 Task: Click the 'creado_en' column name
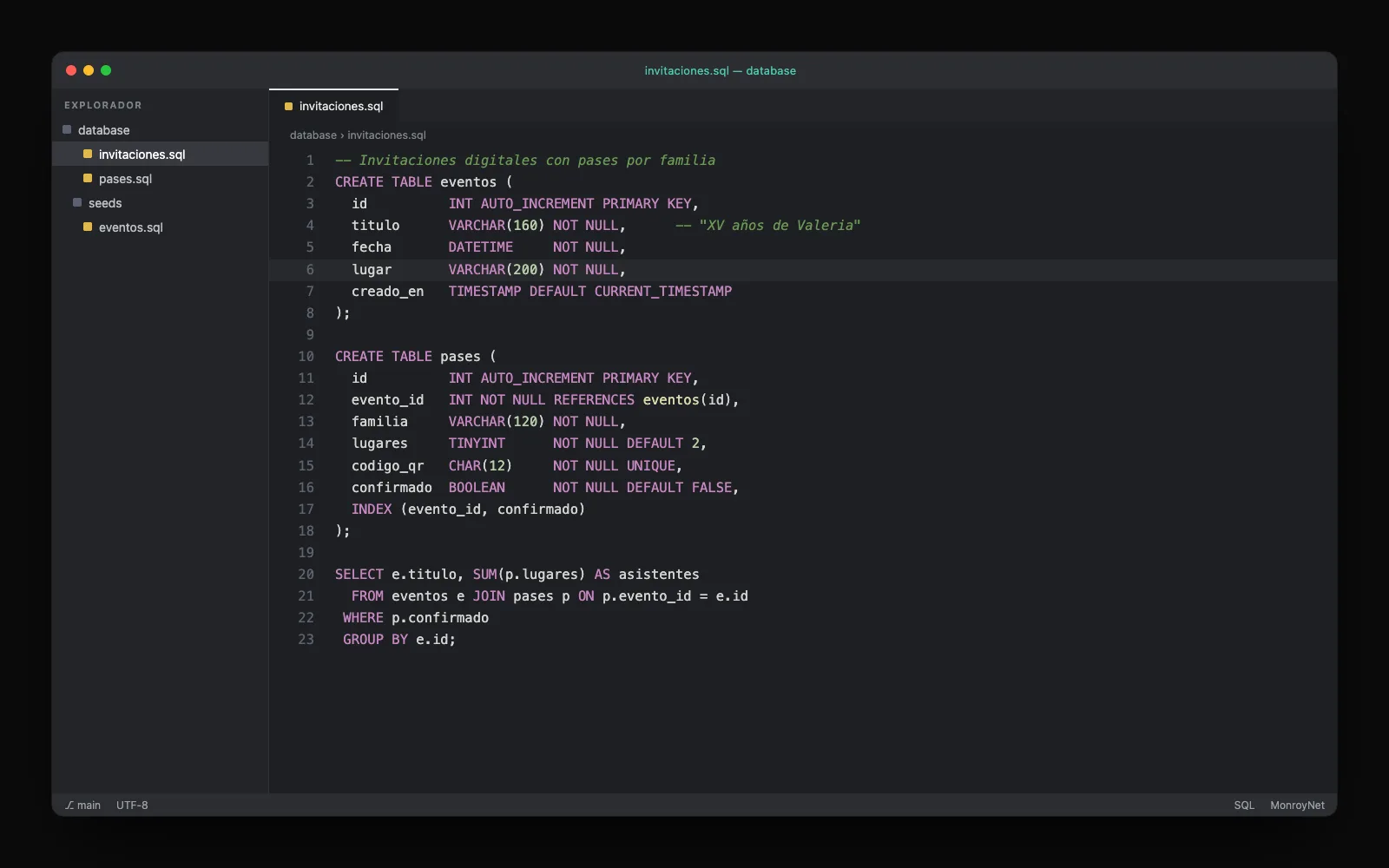388,292
